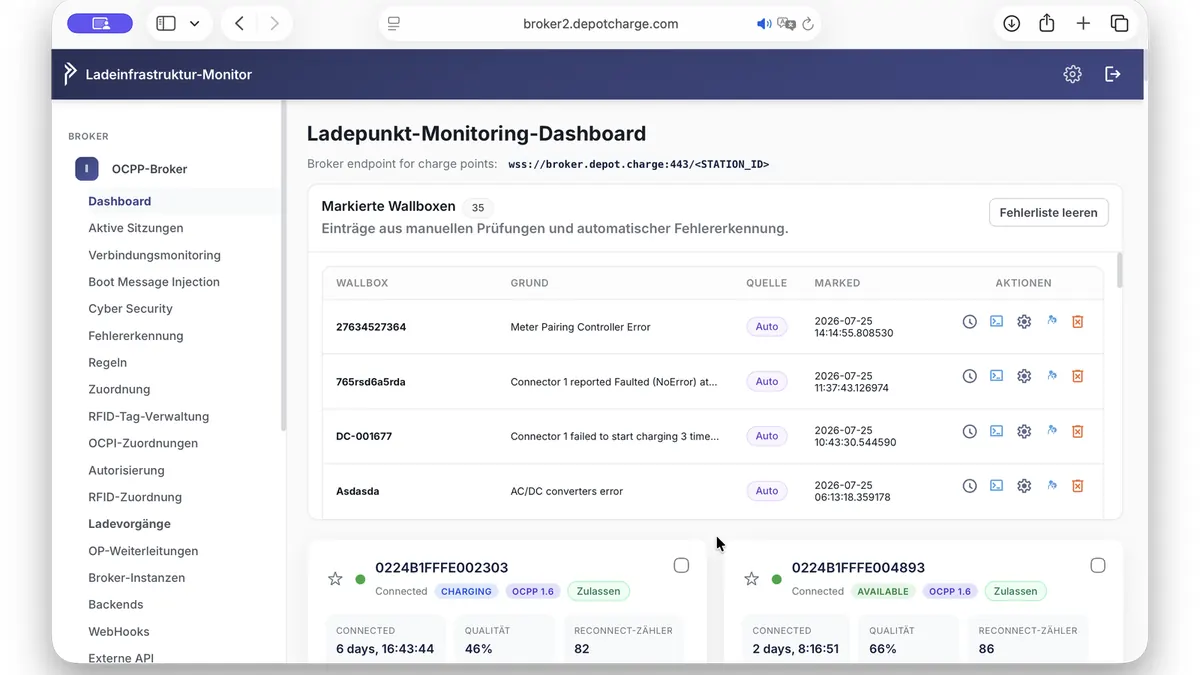Screen dimensions: 1200x675
Task: Open history clock for wallbox 27634527364
Action: point(969,322)
